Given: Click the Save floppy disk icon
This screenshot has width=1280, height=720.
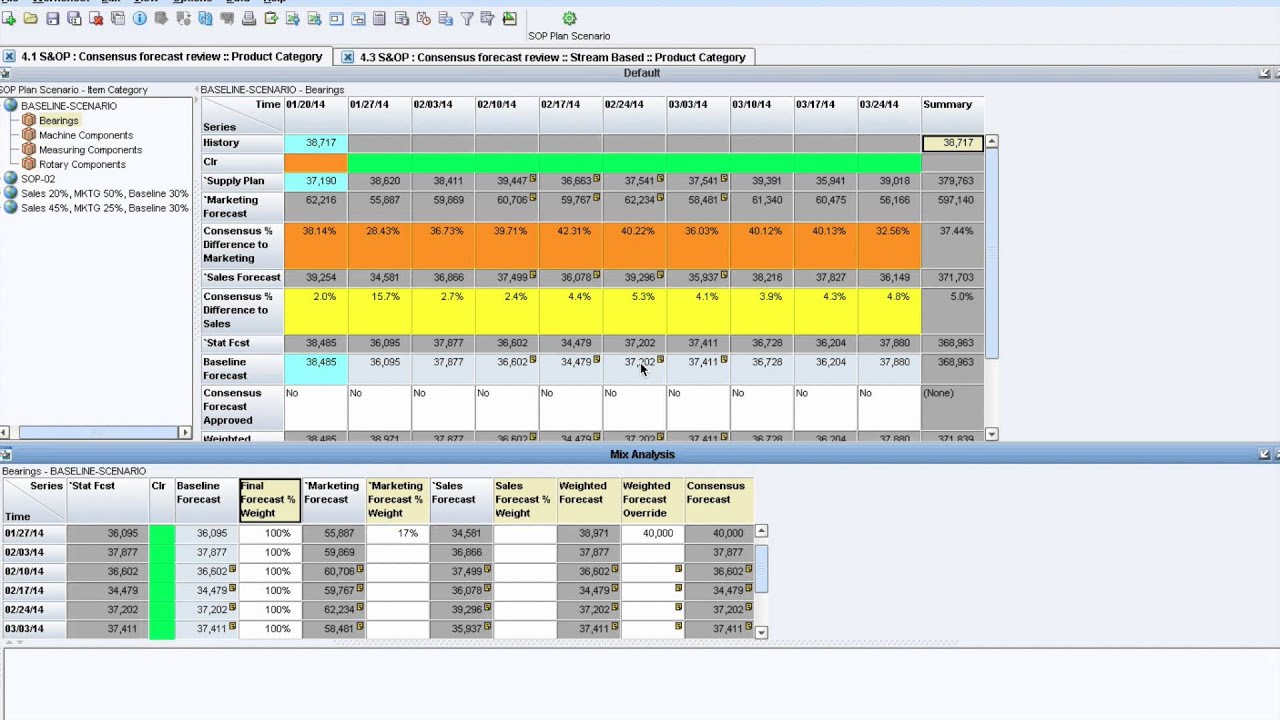Looking at the screenshot, I should click(x=53, y=18).
